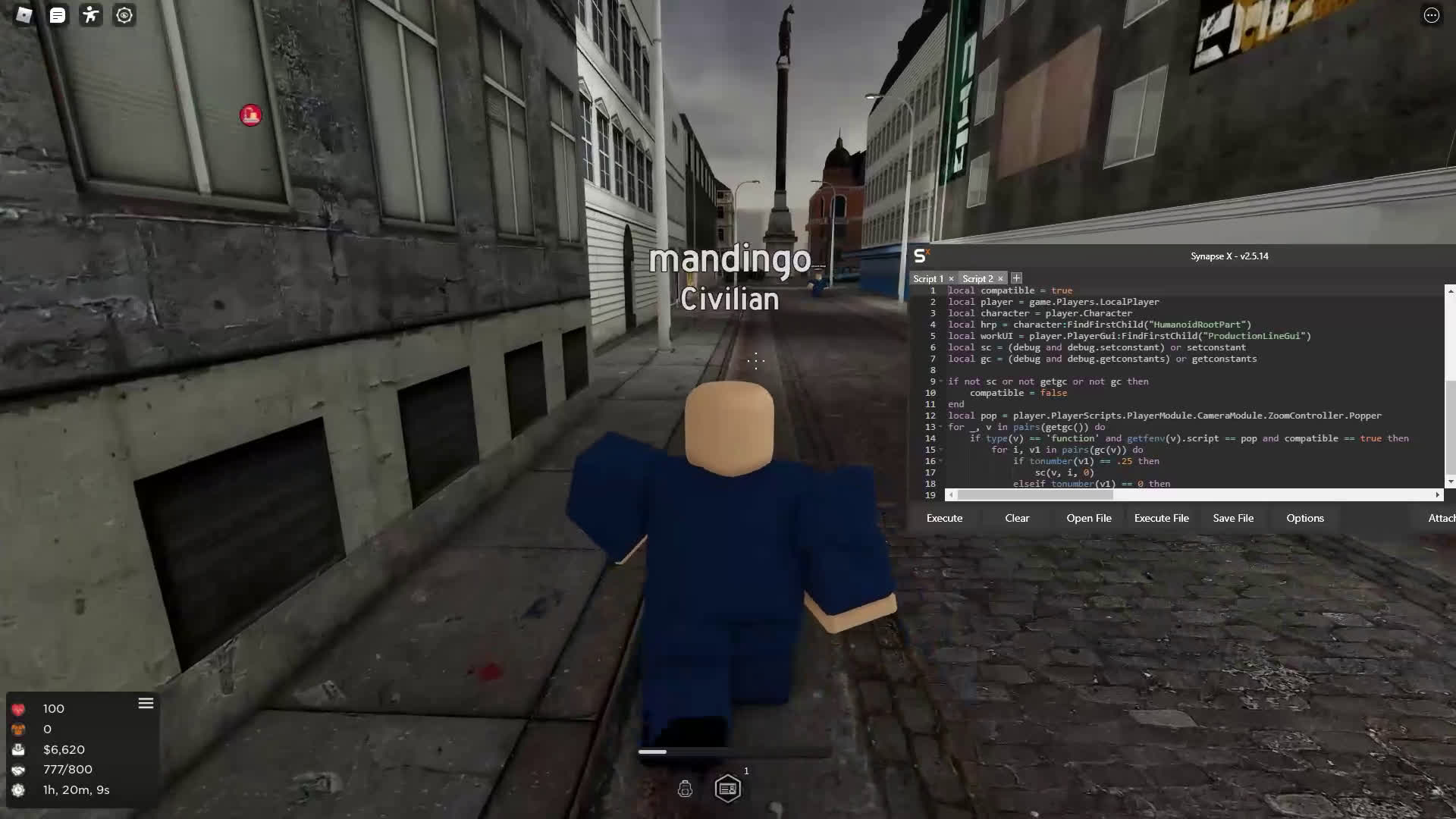Click the hamburger menu icon bottom left

(x=146, y=703)
